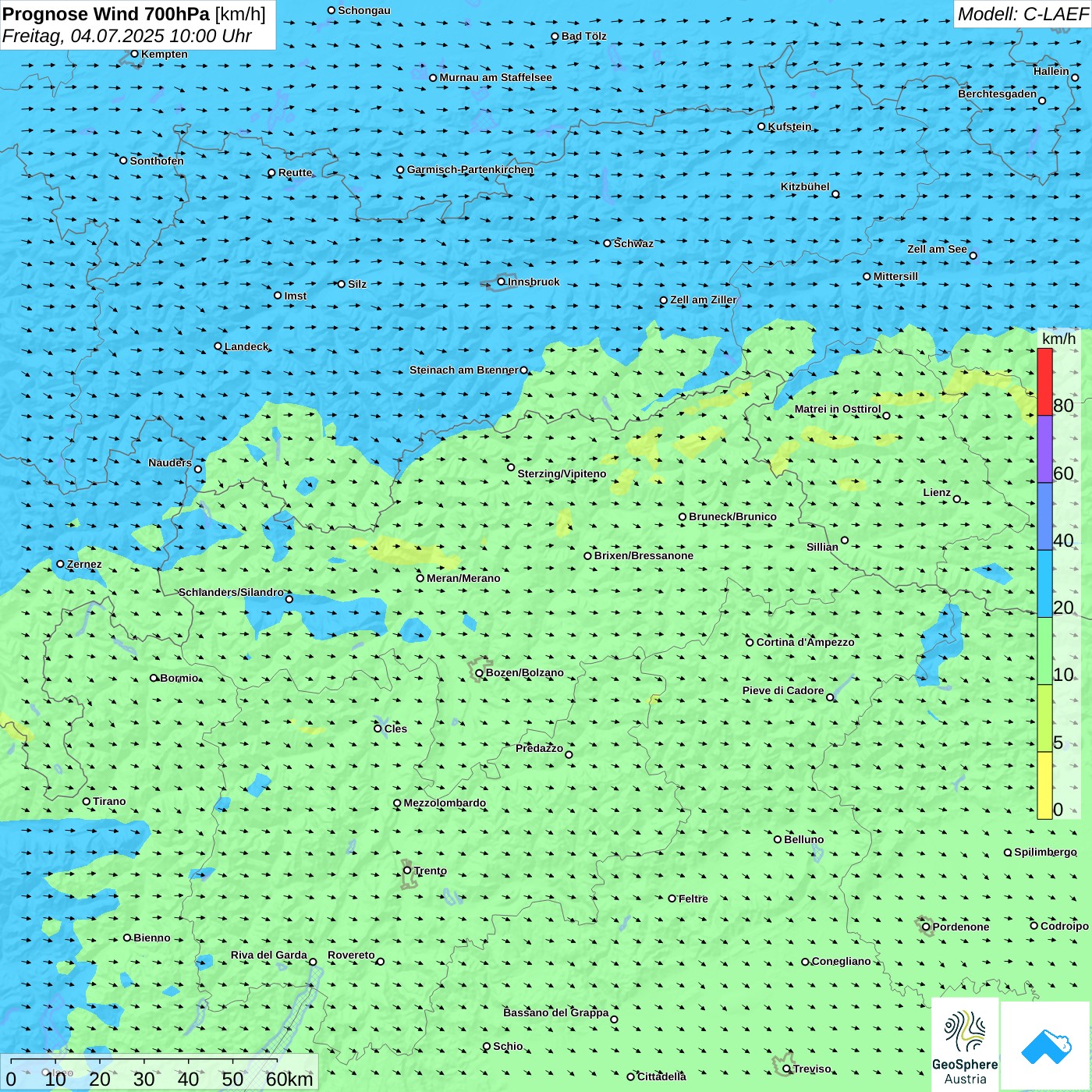The height and width of the screenshot is (1092, 1092).
Task: Click the Bozen/Bolzano city marker
Action: (x=480, y=673)
